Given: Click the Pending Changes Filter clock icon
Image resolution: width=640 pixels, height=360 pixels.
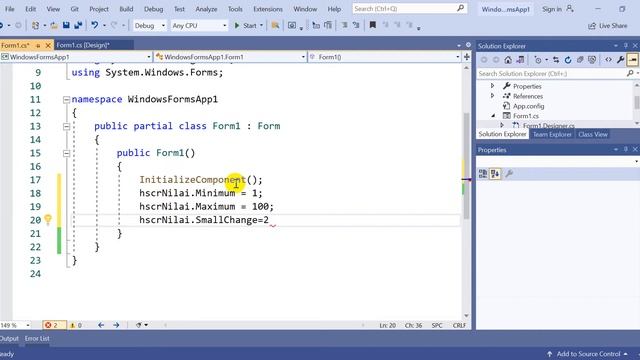Looking at the screenshot, I should click(538, 60).
